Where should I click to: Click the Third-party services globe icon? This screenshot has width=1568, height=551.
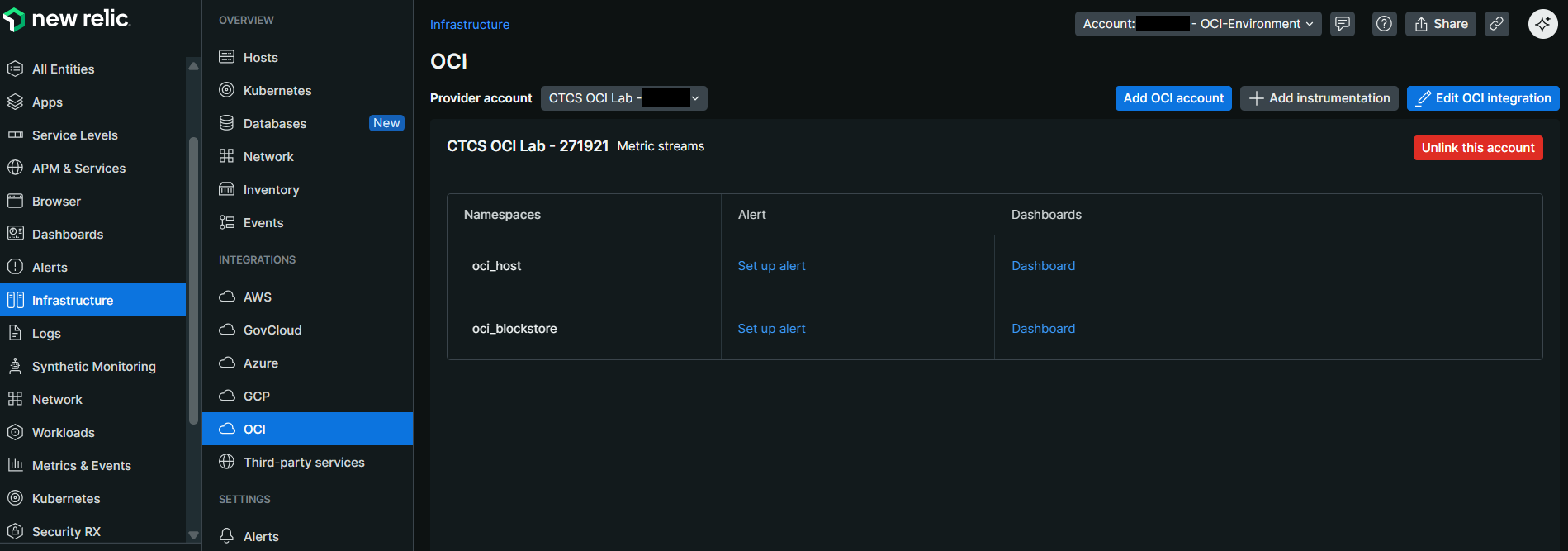[226, 462]
